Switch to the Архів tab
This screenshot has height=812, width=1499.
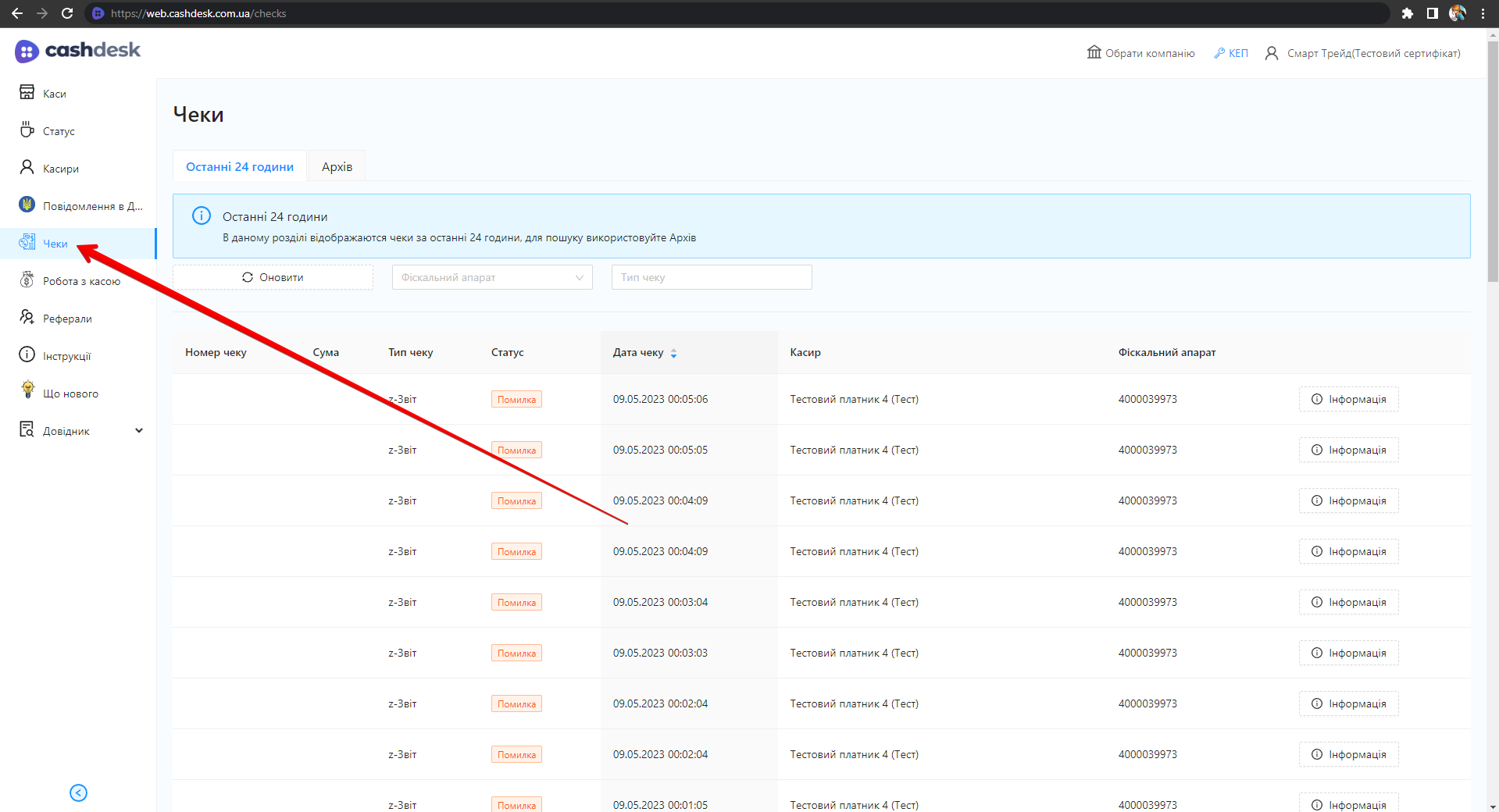click(x=337, y=166)
